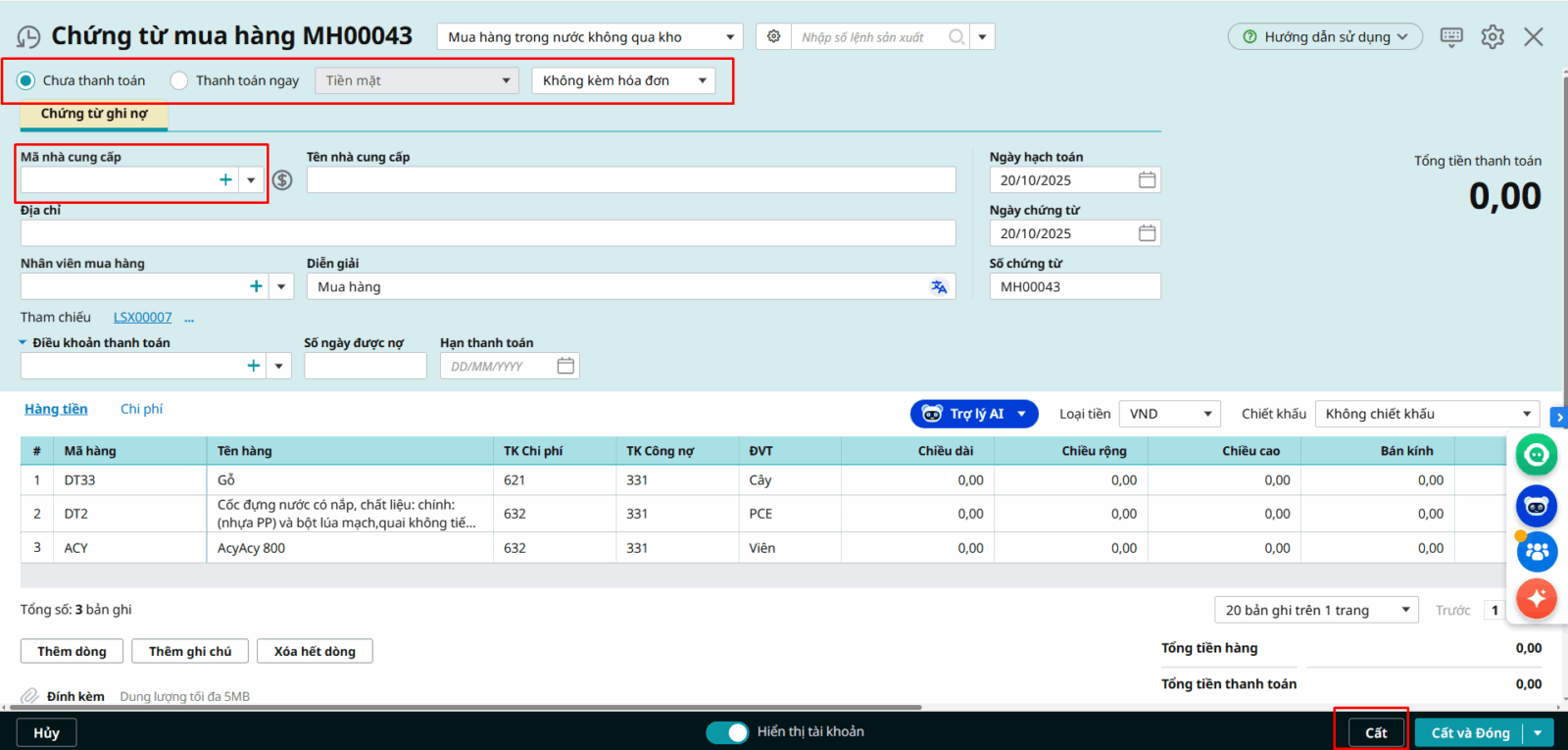Viewport: 1568px width, 750px height.
Task: Open the Loại tiền VND dropdown
Action: click(x=1170, y=414)
